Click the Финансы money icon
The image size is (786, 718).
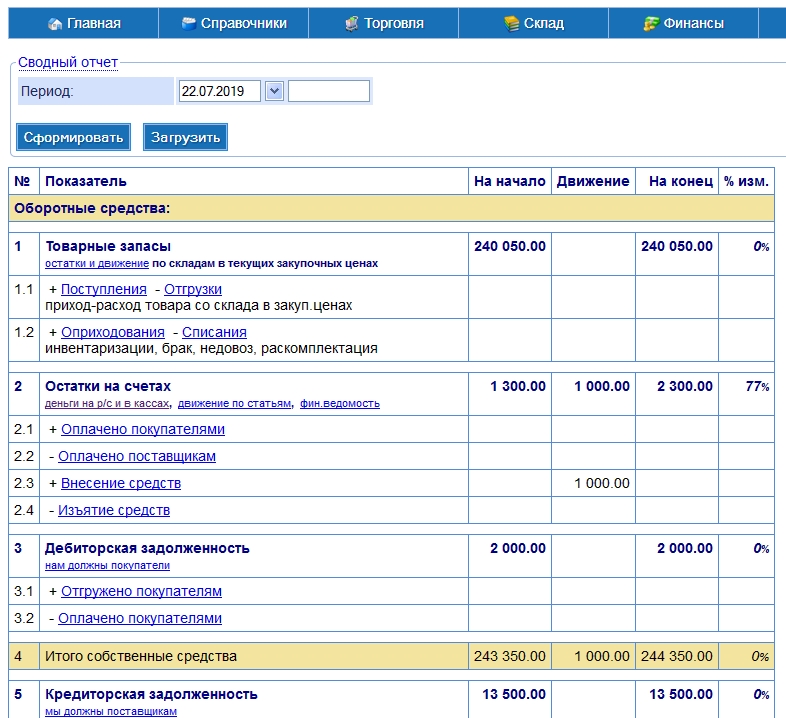(651, 23)
